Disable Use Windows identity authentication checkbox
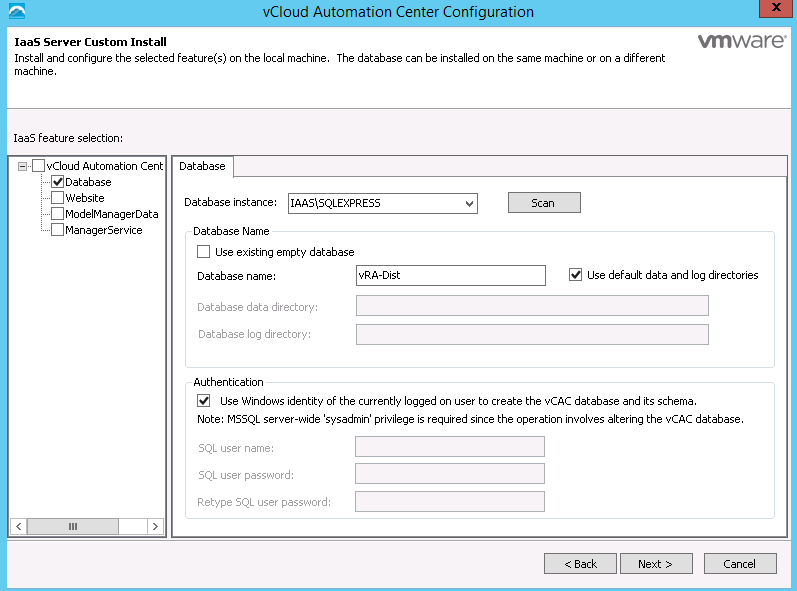797x591 pixels. click(204, 401)
